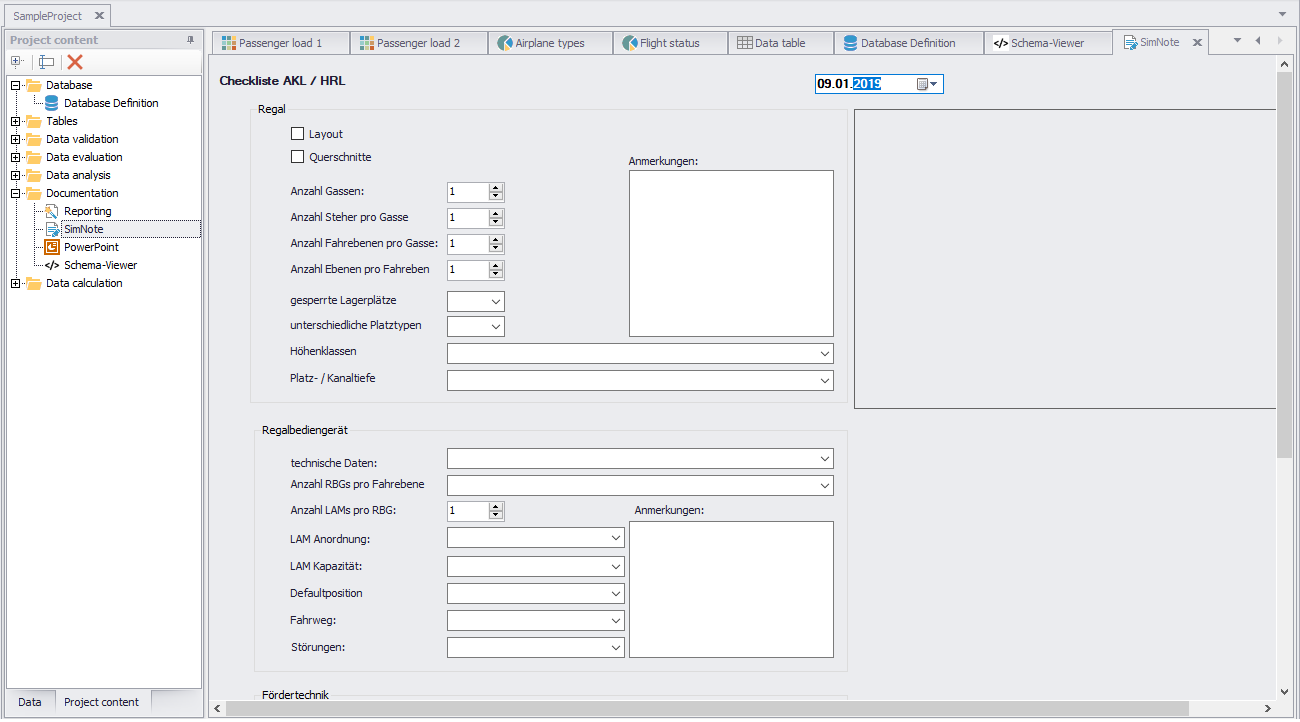Open the LAM Anordnung dropdown

pos(614,538)
